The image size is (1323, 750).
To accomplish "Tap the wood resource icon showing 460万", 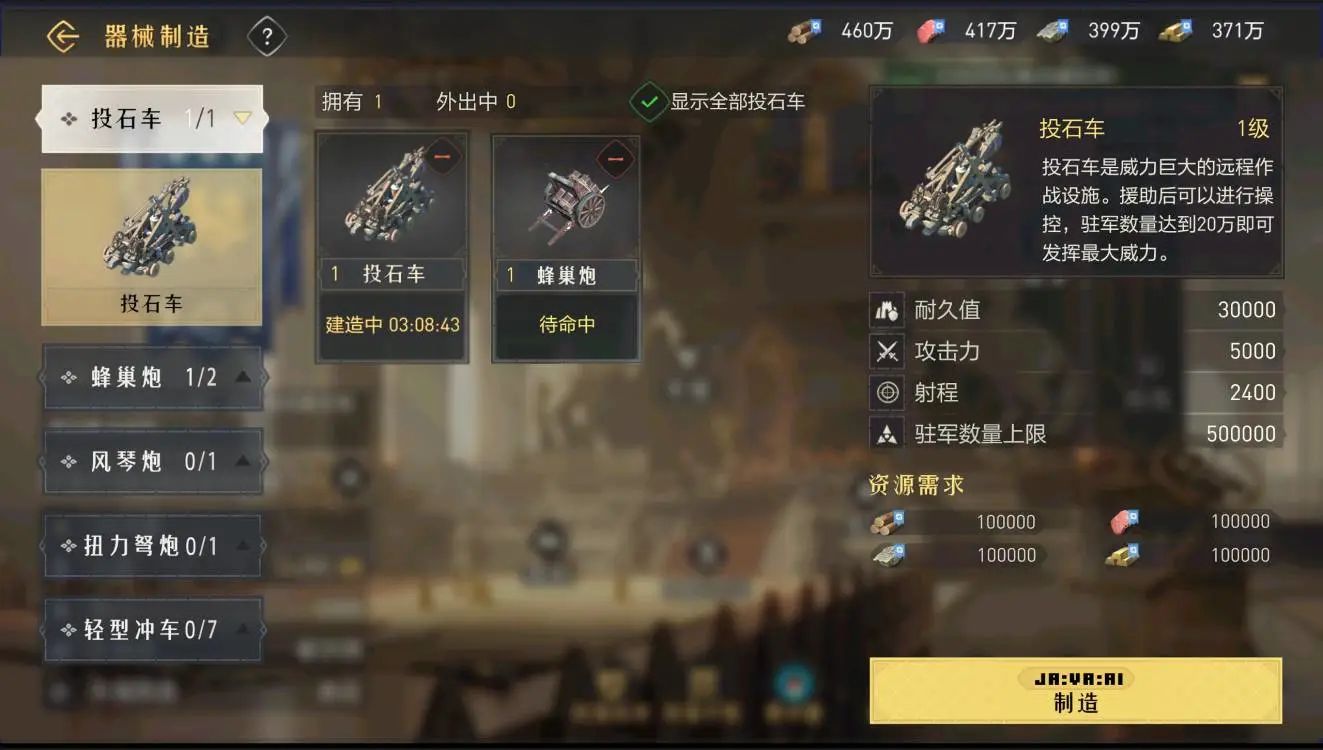I will 804,31.
